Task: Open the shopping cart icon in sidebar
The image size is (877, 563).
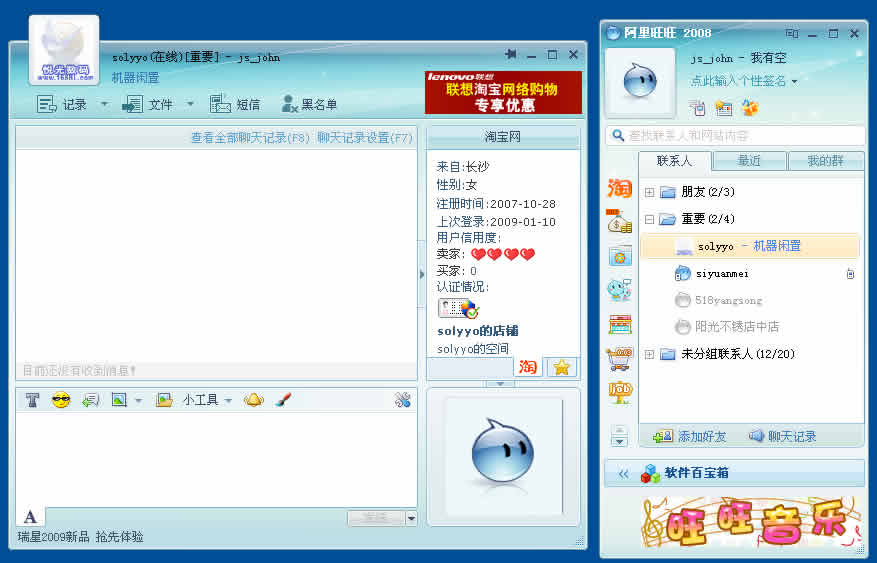Action: (x=620, y=358)
